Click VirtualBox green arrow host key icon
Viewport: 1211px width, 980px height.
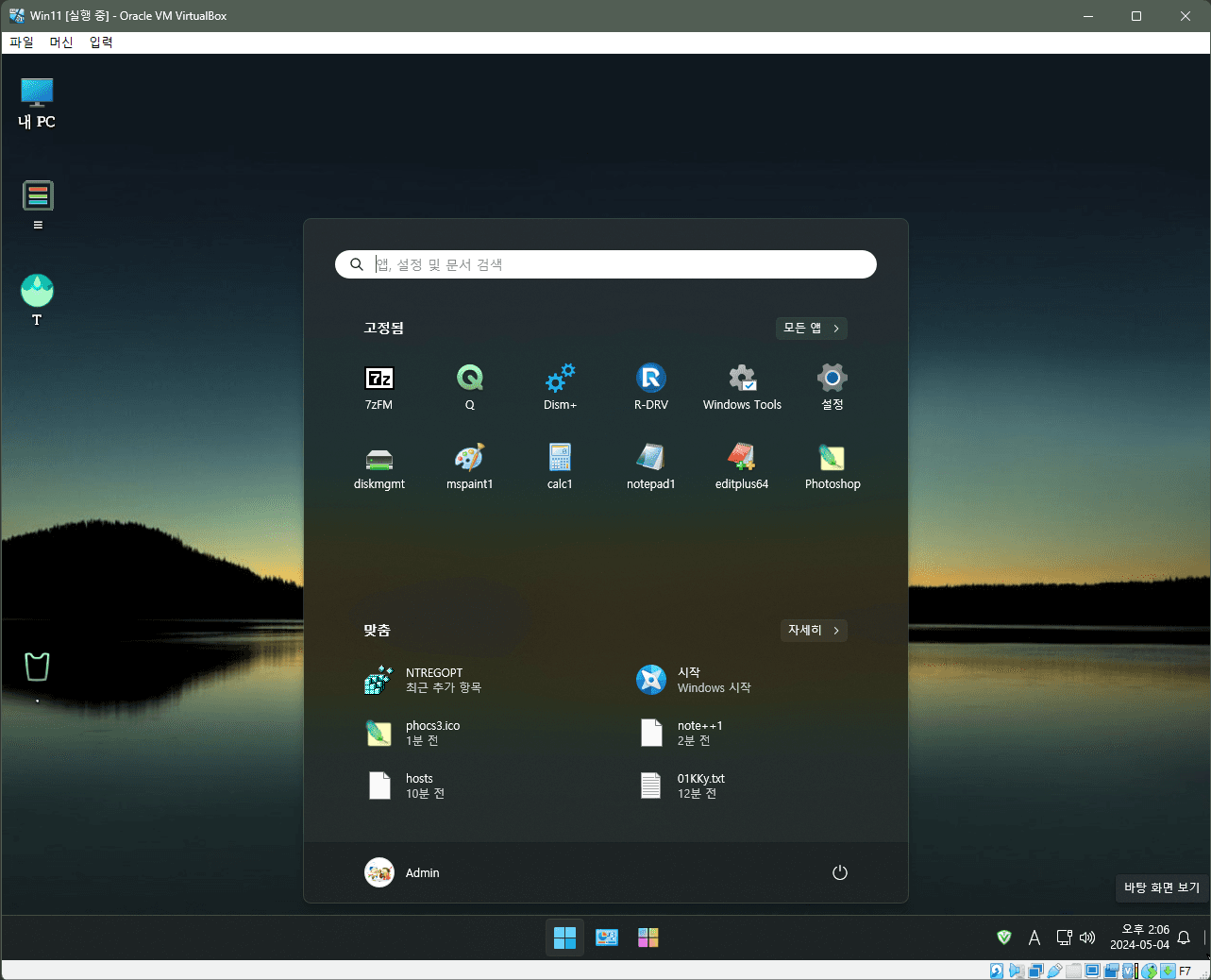tap(1169, 971)
